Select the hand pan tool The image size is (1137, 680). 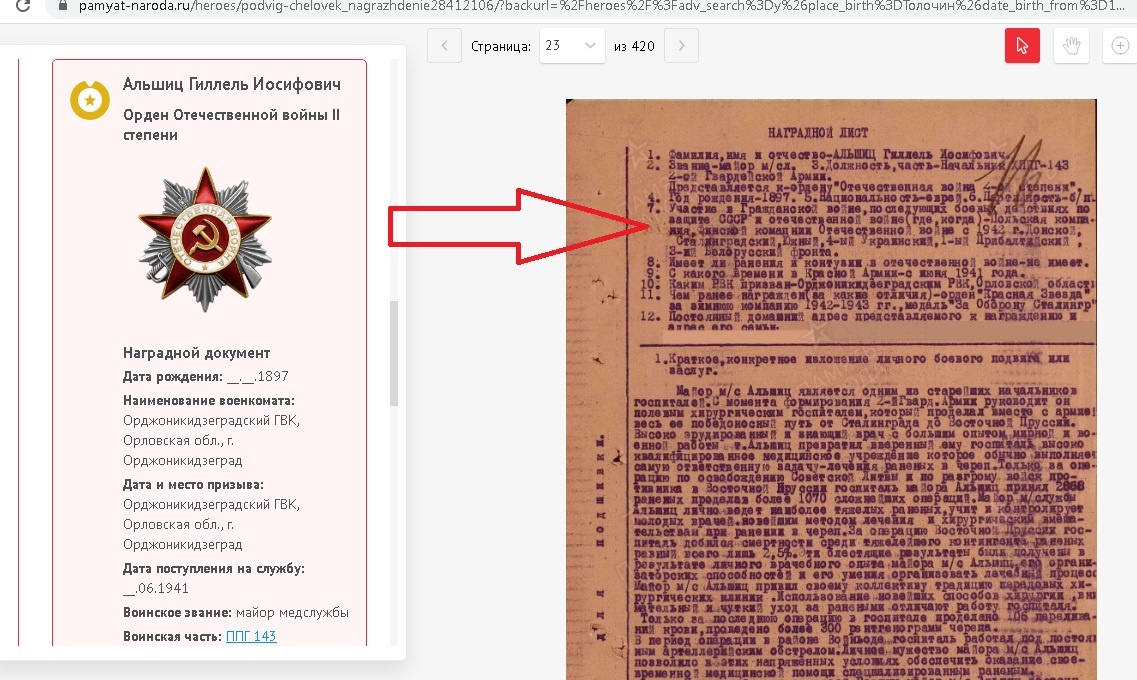pyautogui.click(x=1071, y=46)
